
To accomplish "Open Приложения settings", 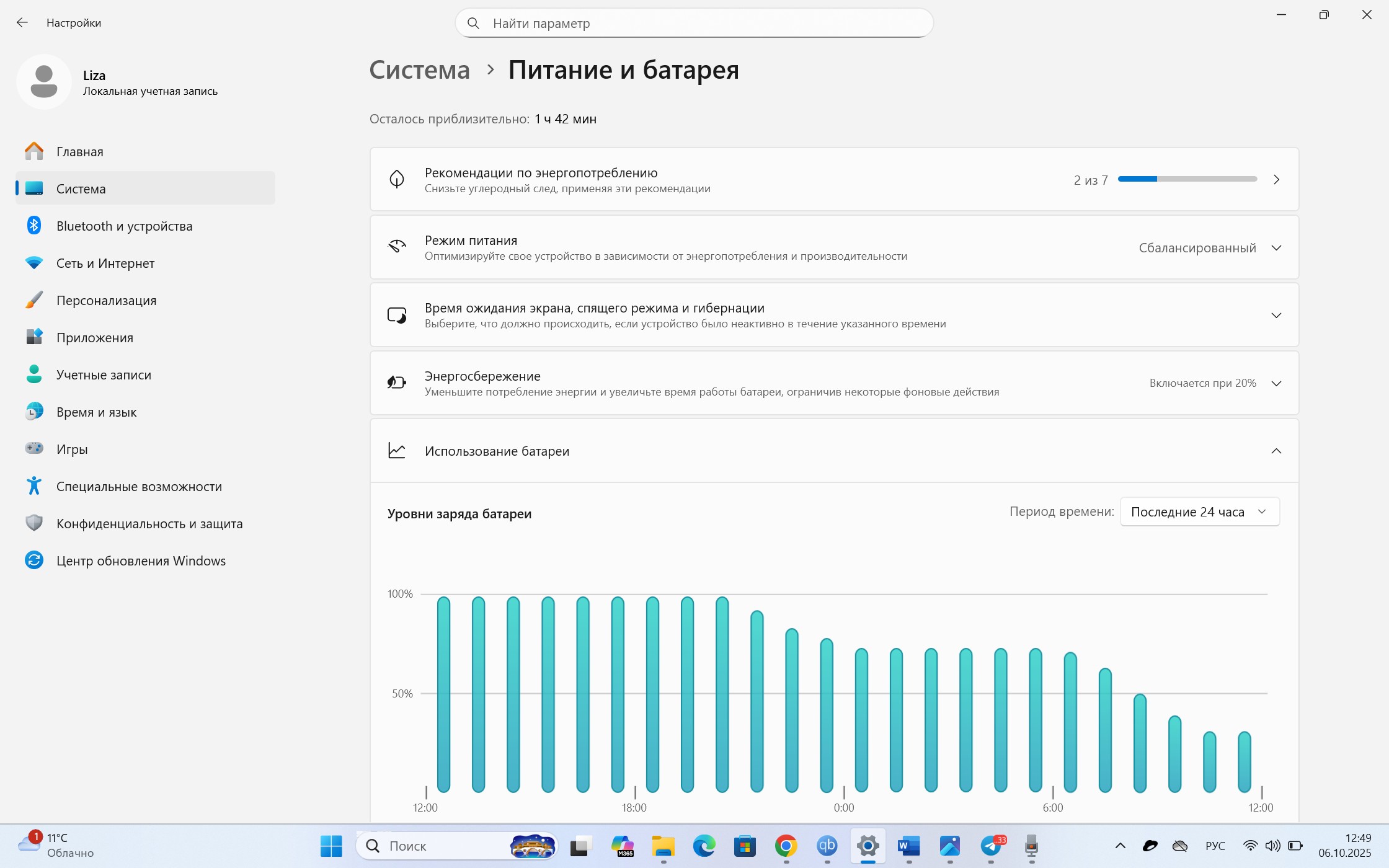I will [x=145, y=337].
